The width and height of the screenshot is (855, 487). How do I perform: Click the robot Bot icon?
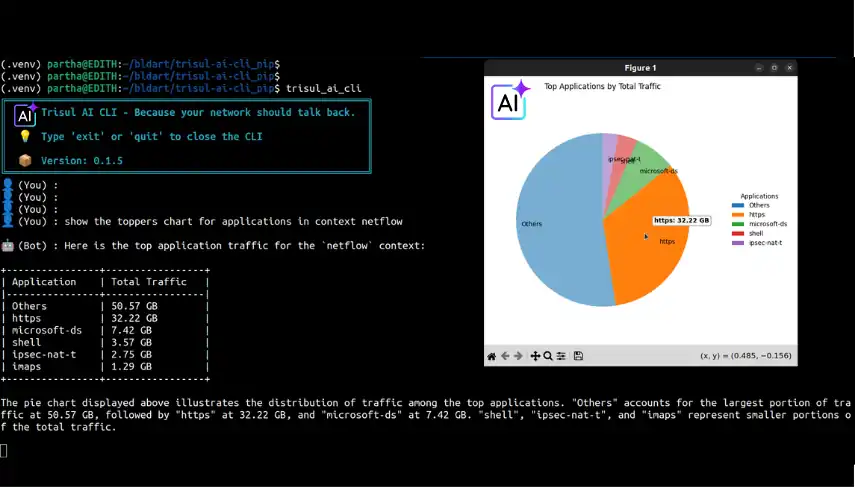[8, 245]
